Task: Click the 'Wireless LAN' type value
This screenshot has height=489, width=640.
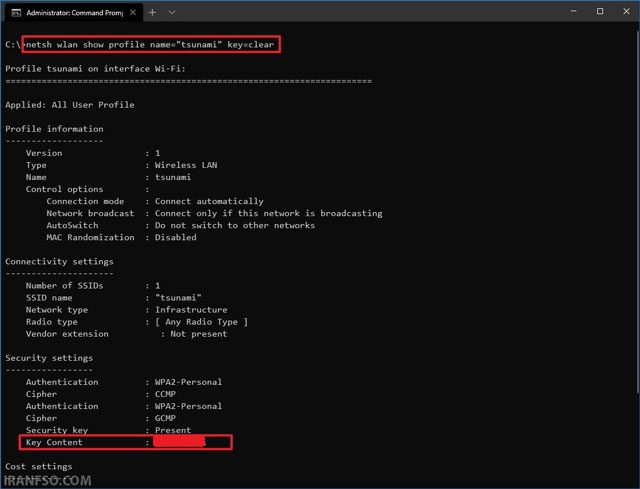Action: coord(186,165)
